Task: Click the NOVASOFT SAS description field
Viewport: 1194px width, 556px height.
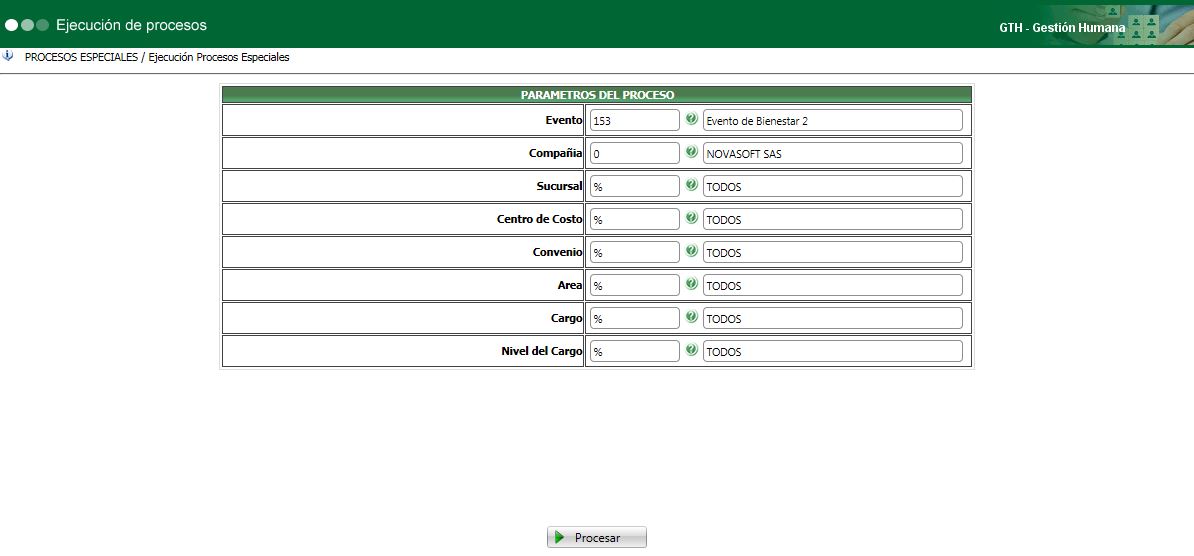Action: point(832,153)
